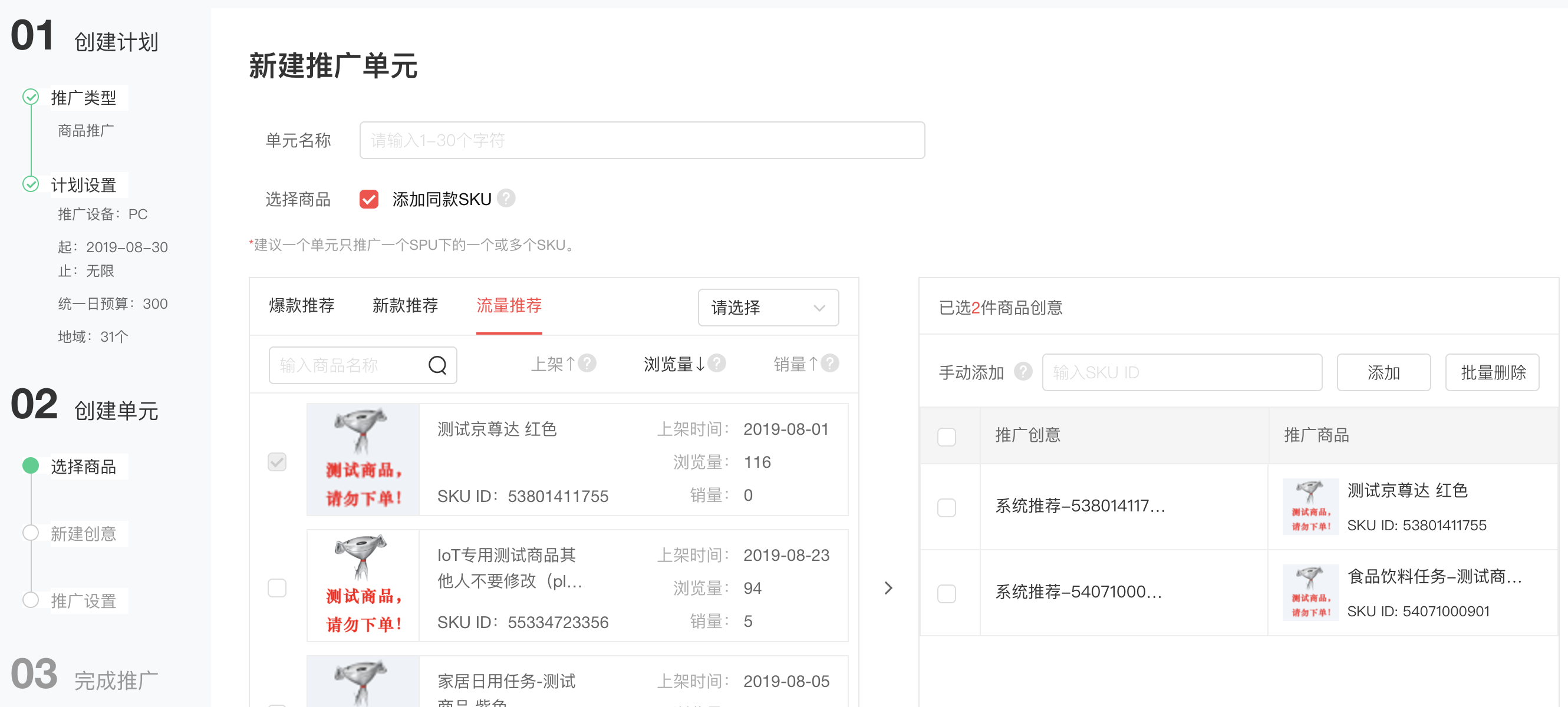Click help icon next to 销量 sort

[829, 364]
